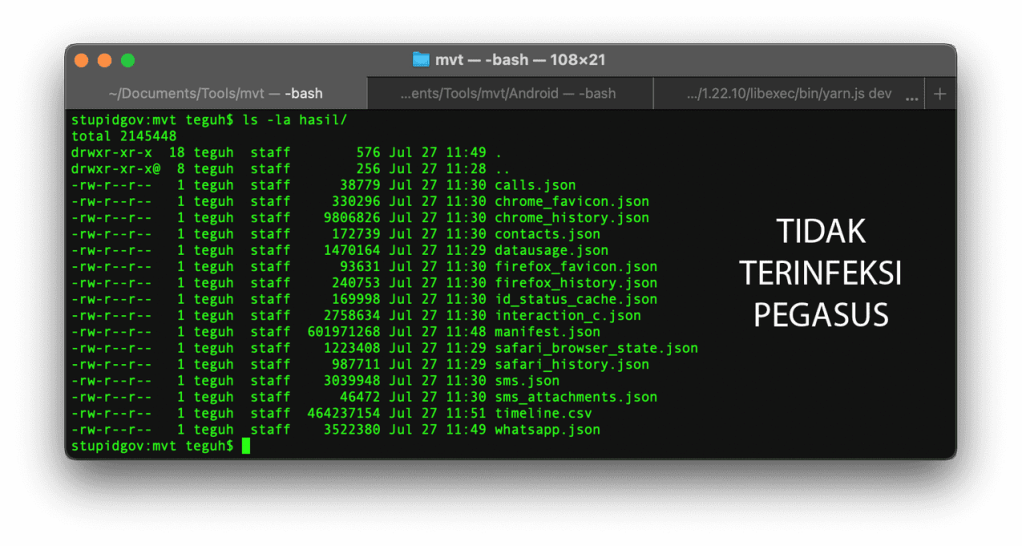Select the yarn.js dev tab
Viewport: 1022px width, 546px height.
(x=788, y=94)
